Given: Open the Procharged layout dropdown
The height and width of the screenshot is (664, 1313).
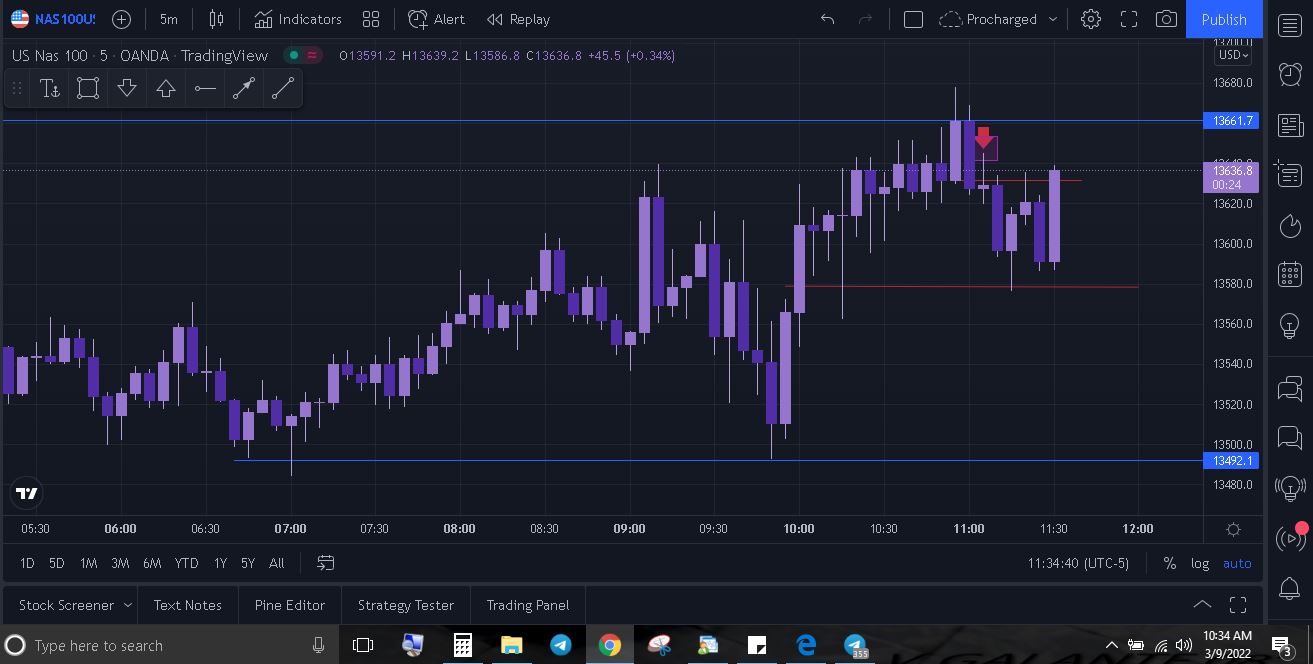Looking at the screenshot, I should click(x=1000, y=19).
